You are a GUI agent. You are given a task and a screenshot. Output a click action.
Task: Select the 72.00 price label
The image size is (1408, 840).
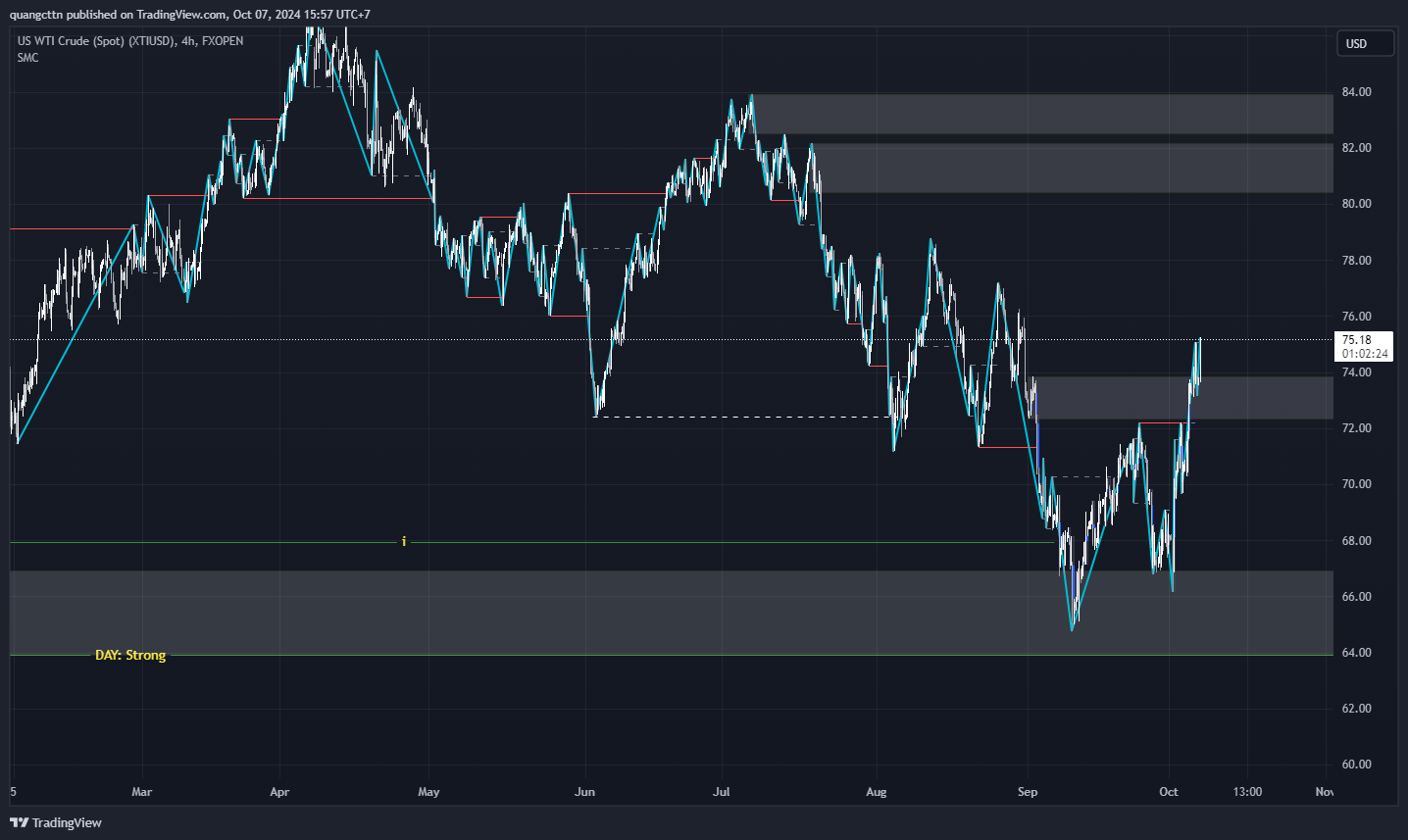click(x=1357, y=428)
